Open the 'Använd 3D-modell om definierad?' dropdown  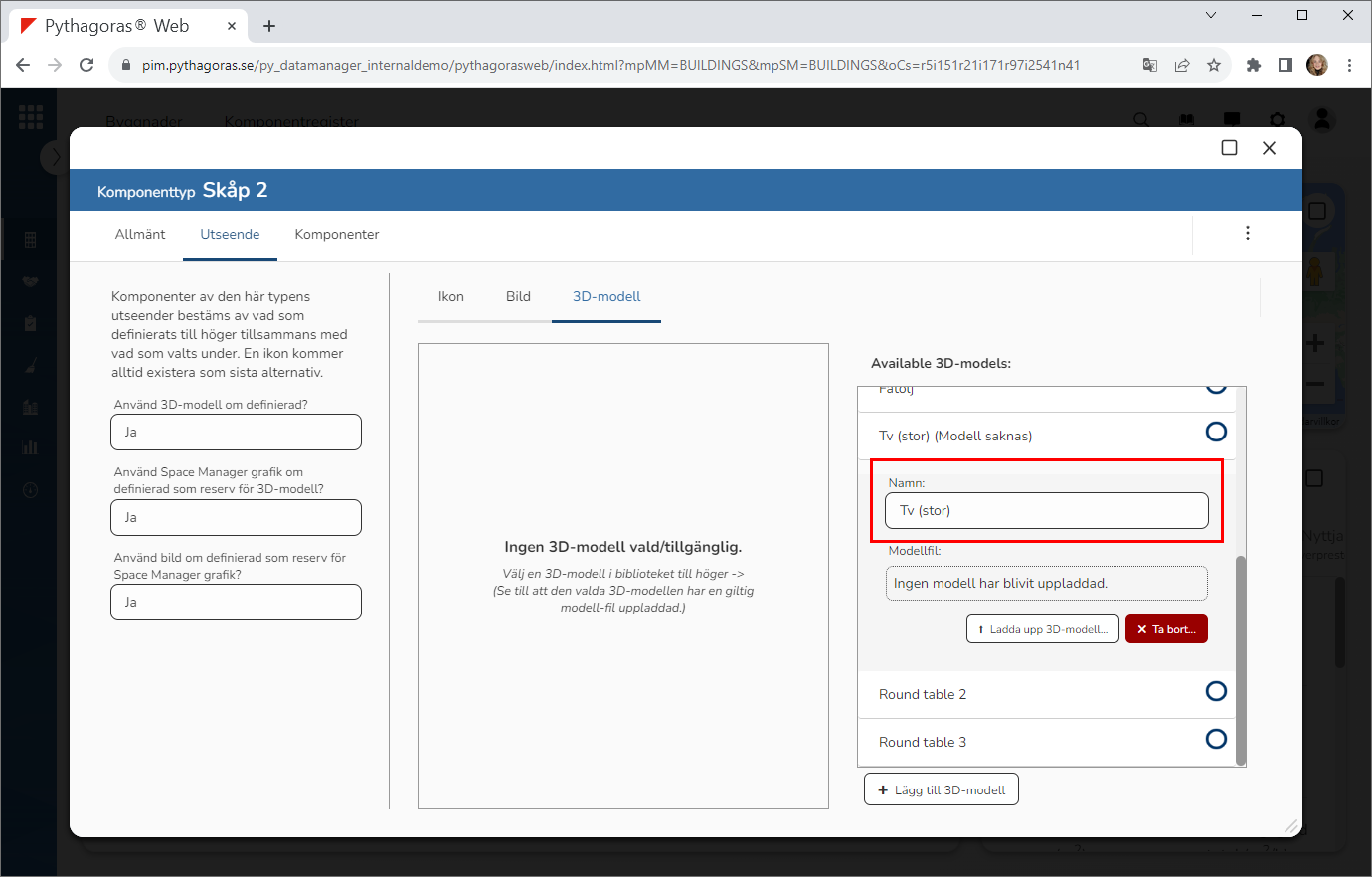(x=236, y=433)
